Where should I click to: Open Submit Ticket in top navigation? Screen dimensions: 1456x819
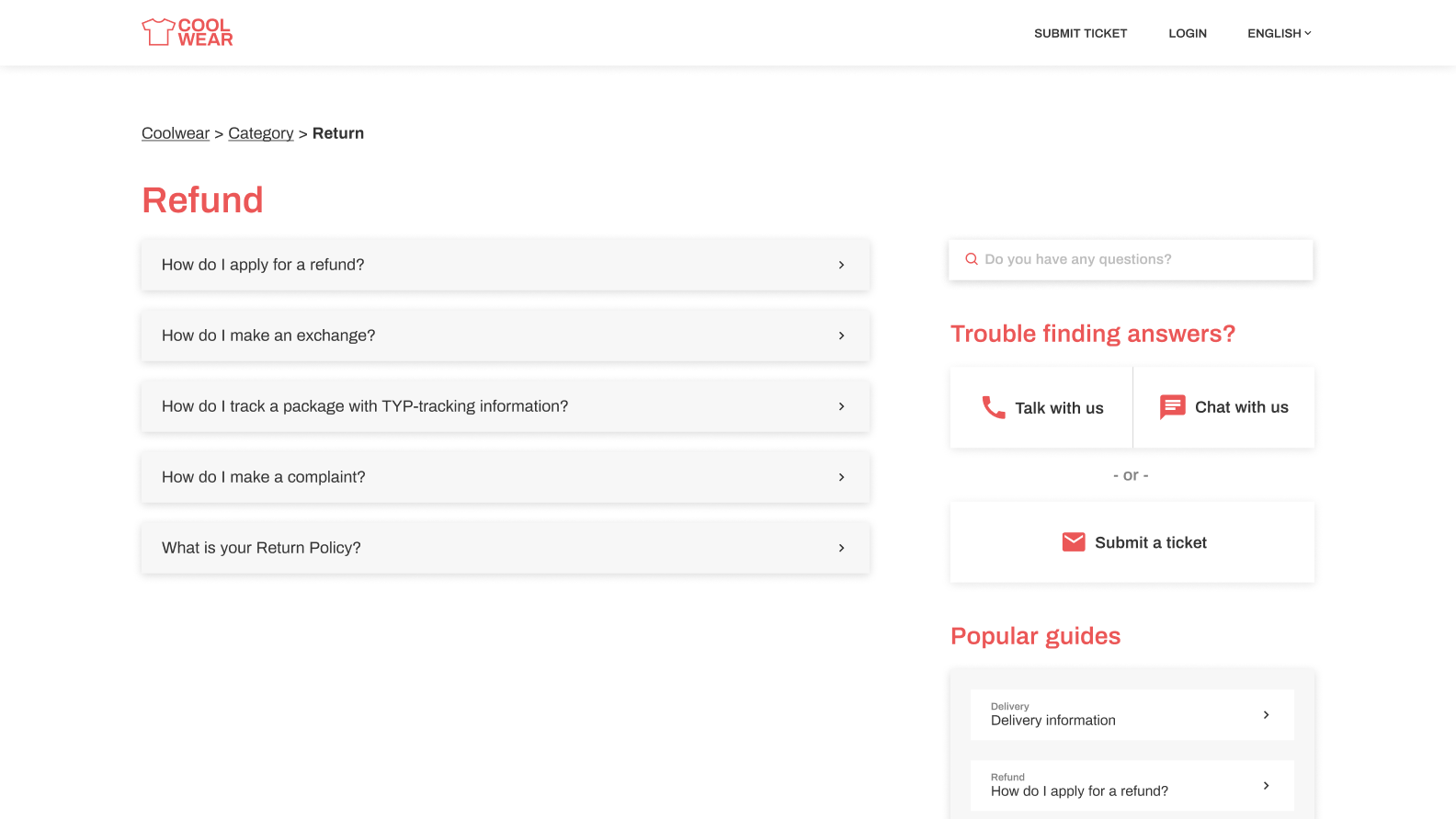tap(1080, 33)
